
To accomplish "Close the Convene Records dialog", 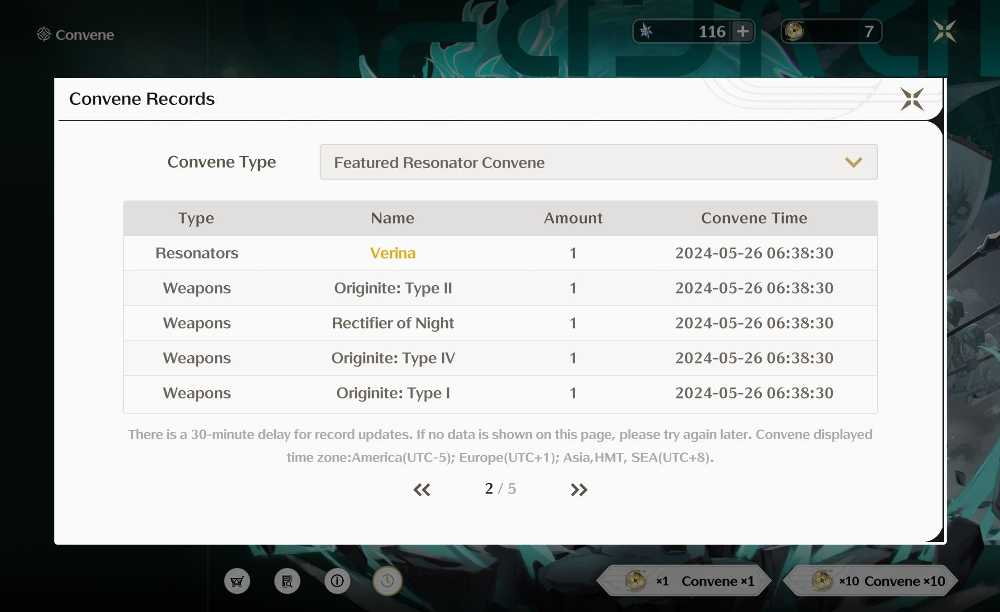I will click(x=912, y=99).
